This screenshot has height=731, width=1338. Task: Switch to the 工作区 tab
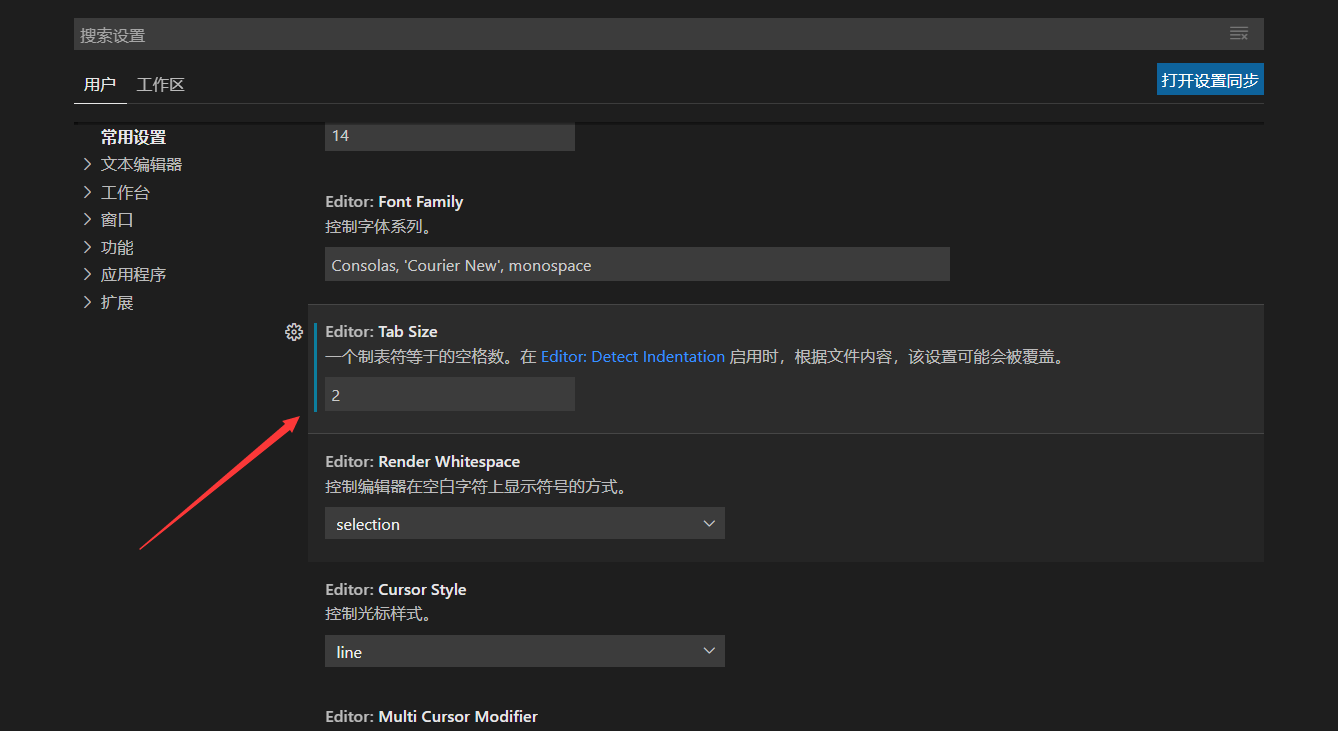coord(160,84)
